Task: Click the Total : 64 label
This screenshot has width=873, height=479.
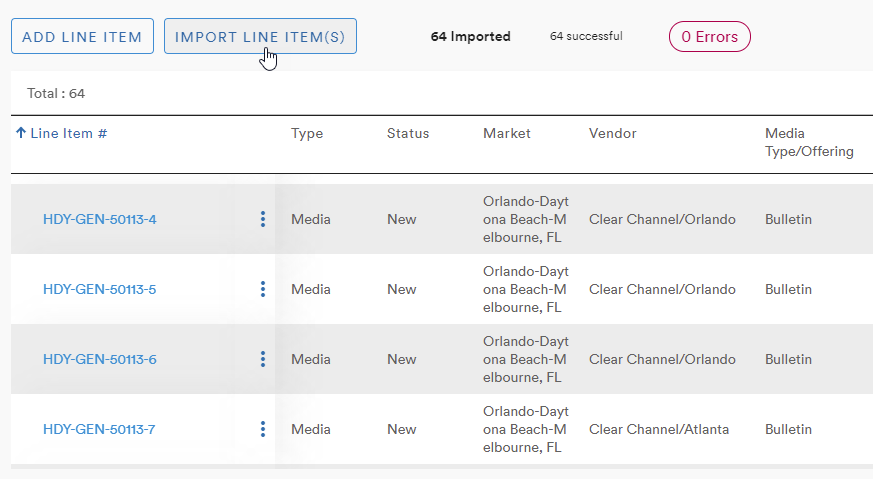Action: (x=56, y=93)
